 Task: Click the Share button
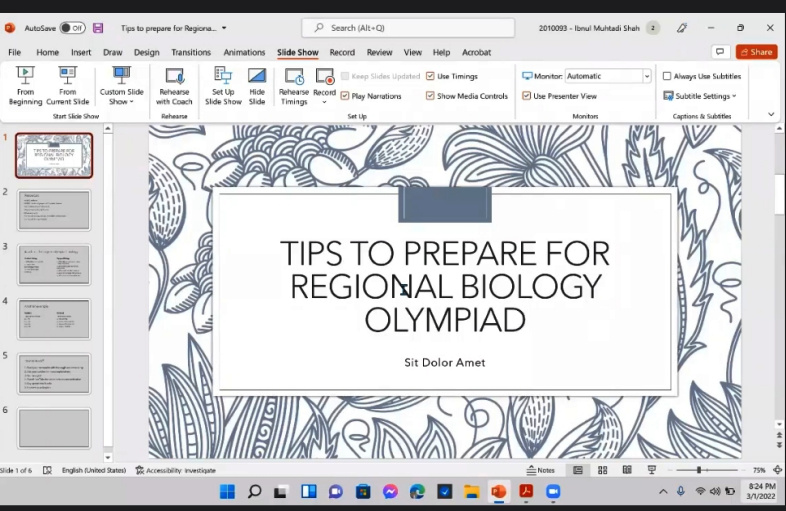coord(756,52)
